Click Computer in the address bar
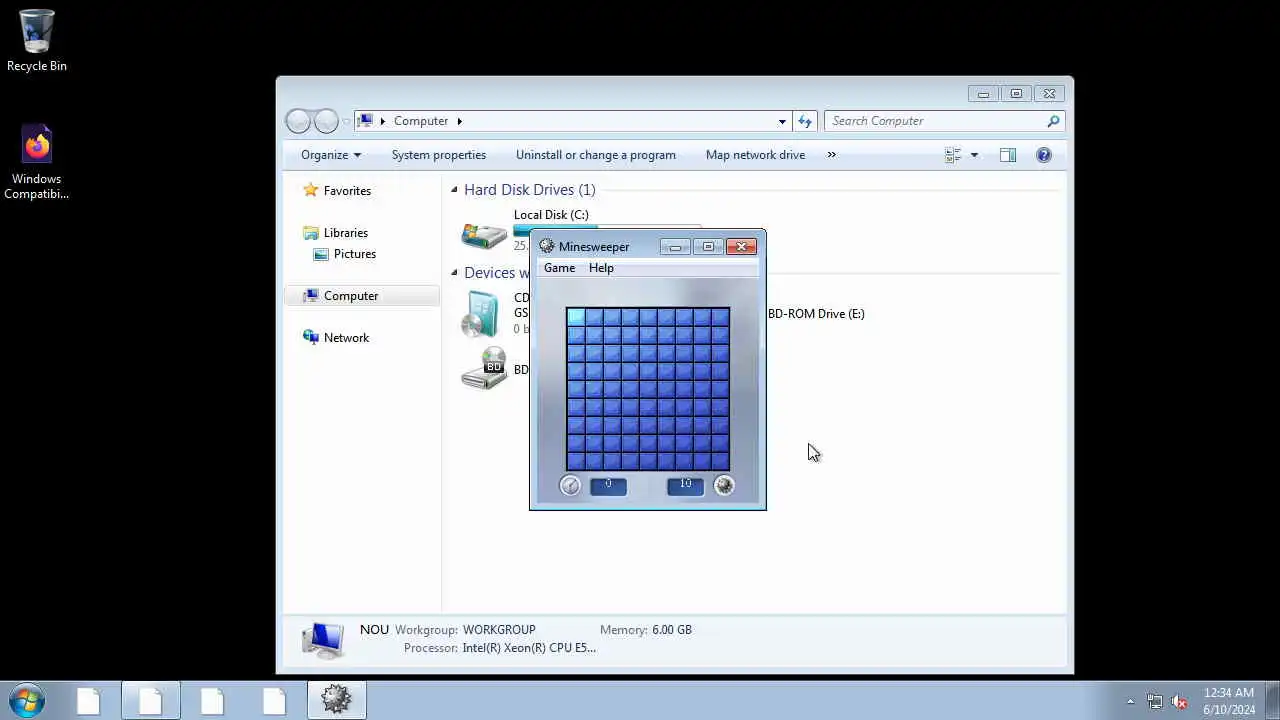1280x720 pixels. coord(421,121)
